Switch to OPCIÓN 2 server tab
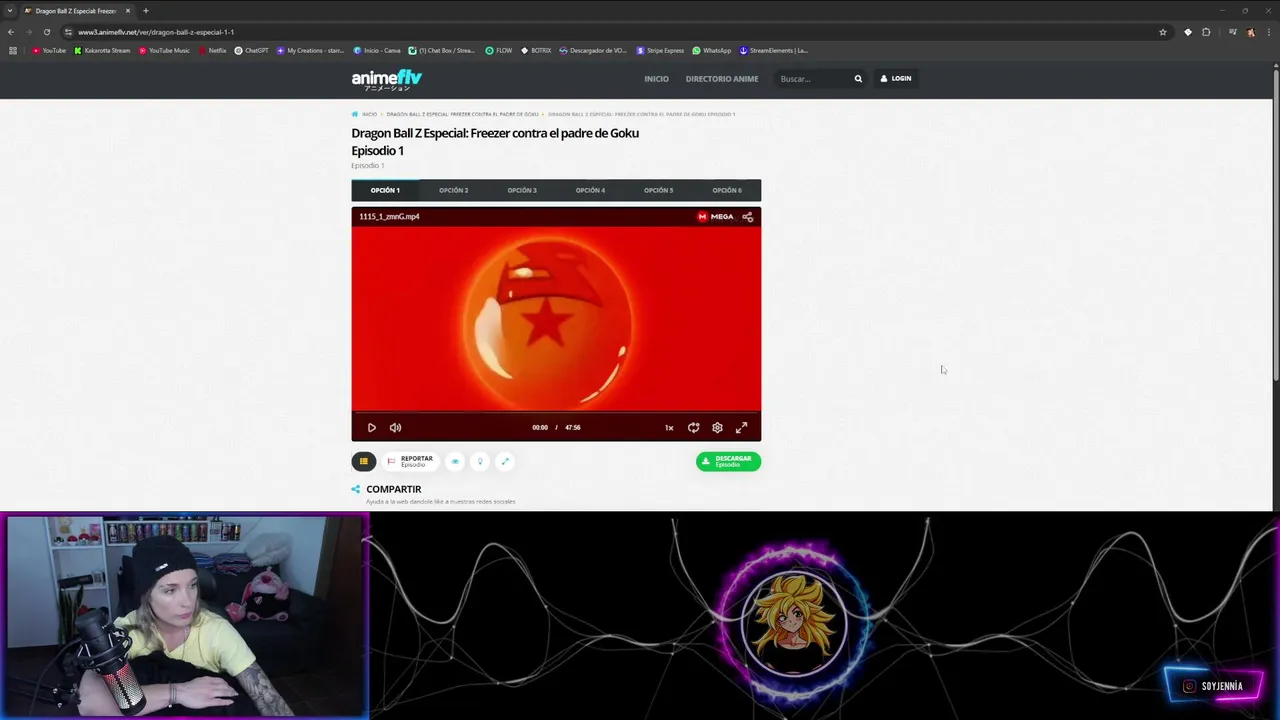This screenshot has height=720, width=1280. (453, 190)
